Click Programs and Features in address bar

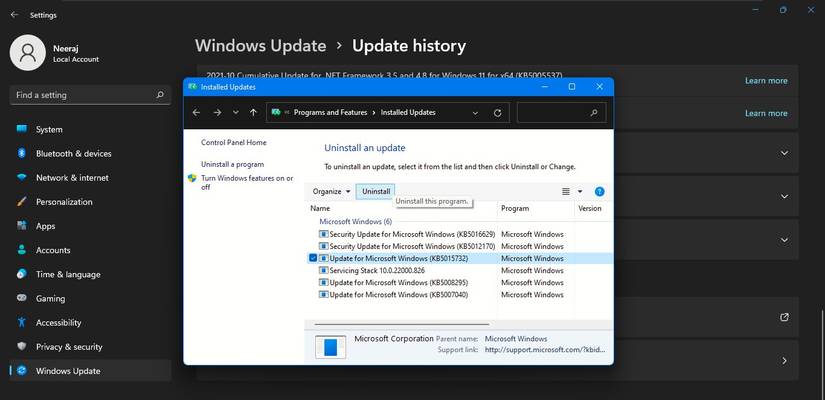[x=330, y=113]
